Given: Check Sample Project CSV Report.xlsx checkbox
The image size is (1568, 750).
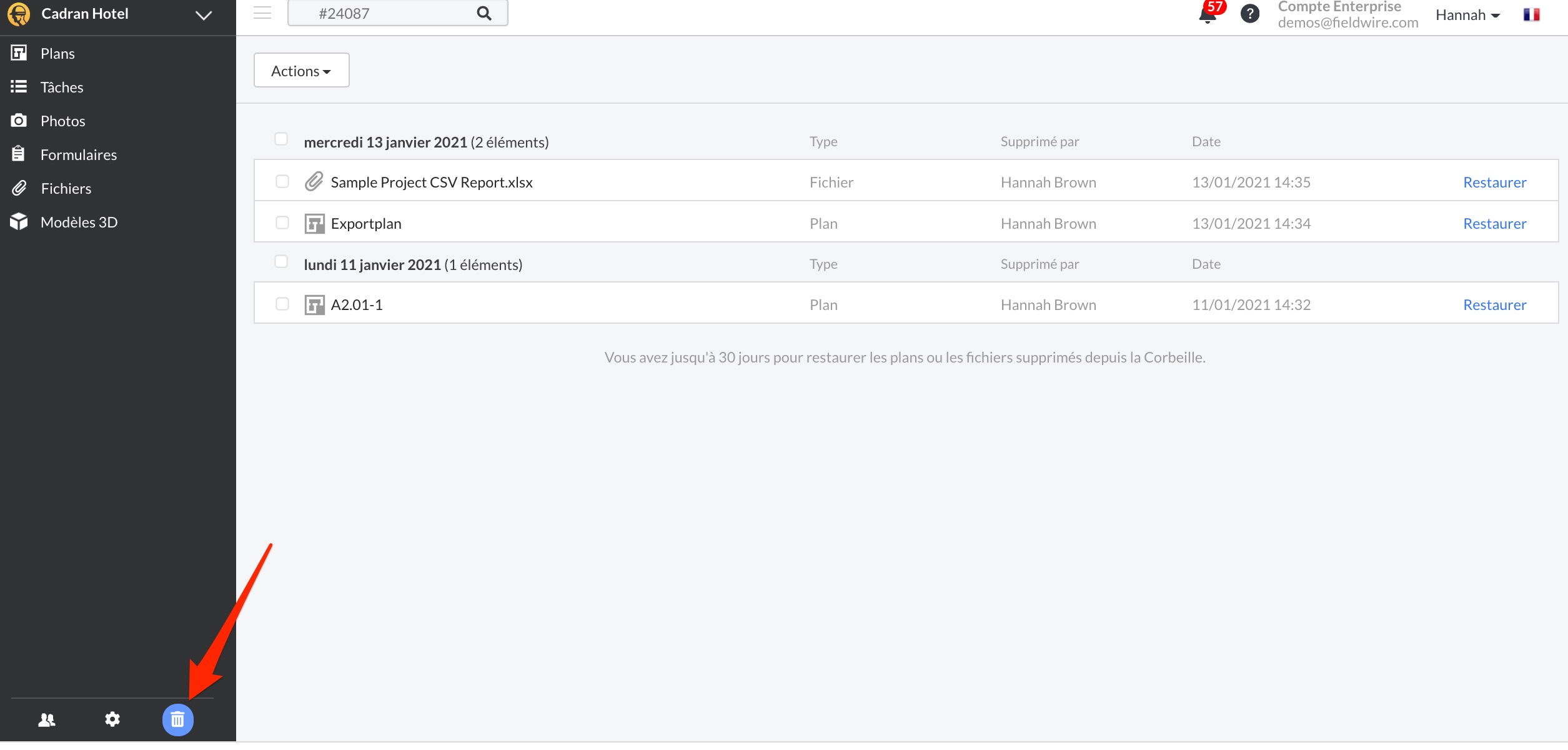Looking at the screenshot, I should [x=282, y=181].
